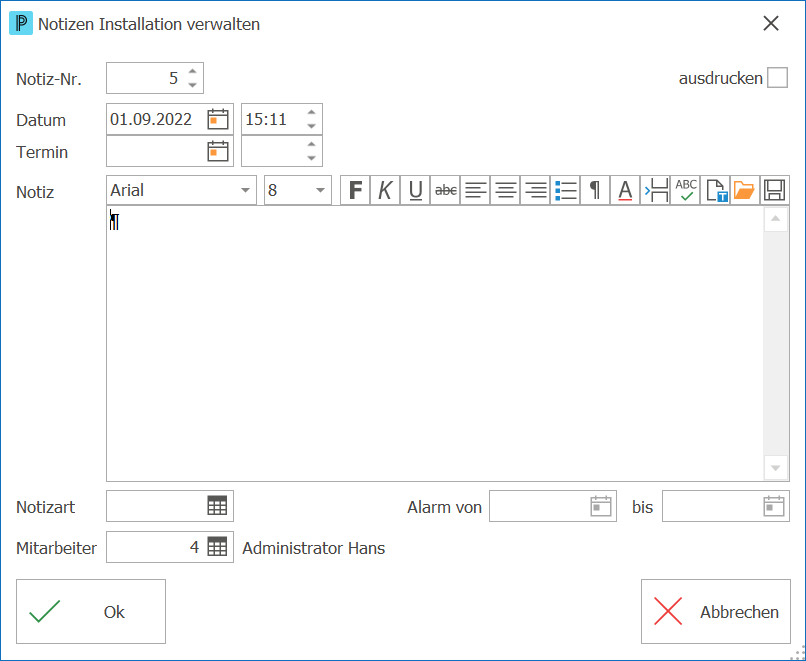Open the Datum calendar picker

(218, 119)
